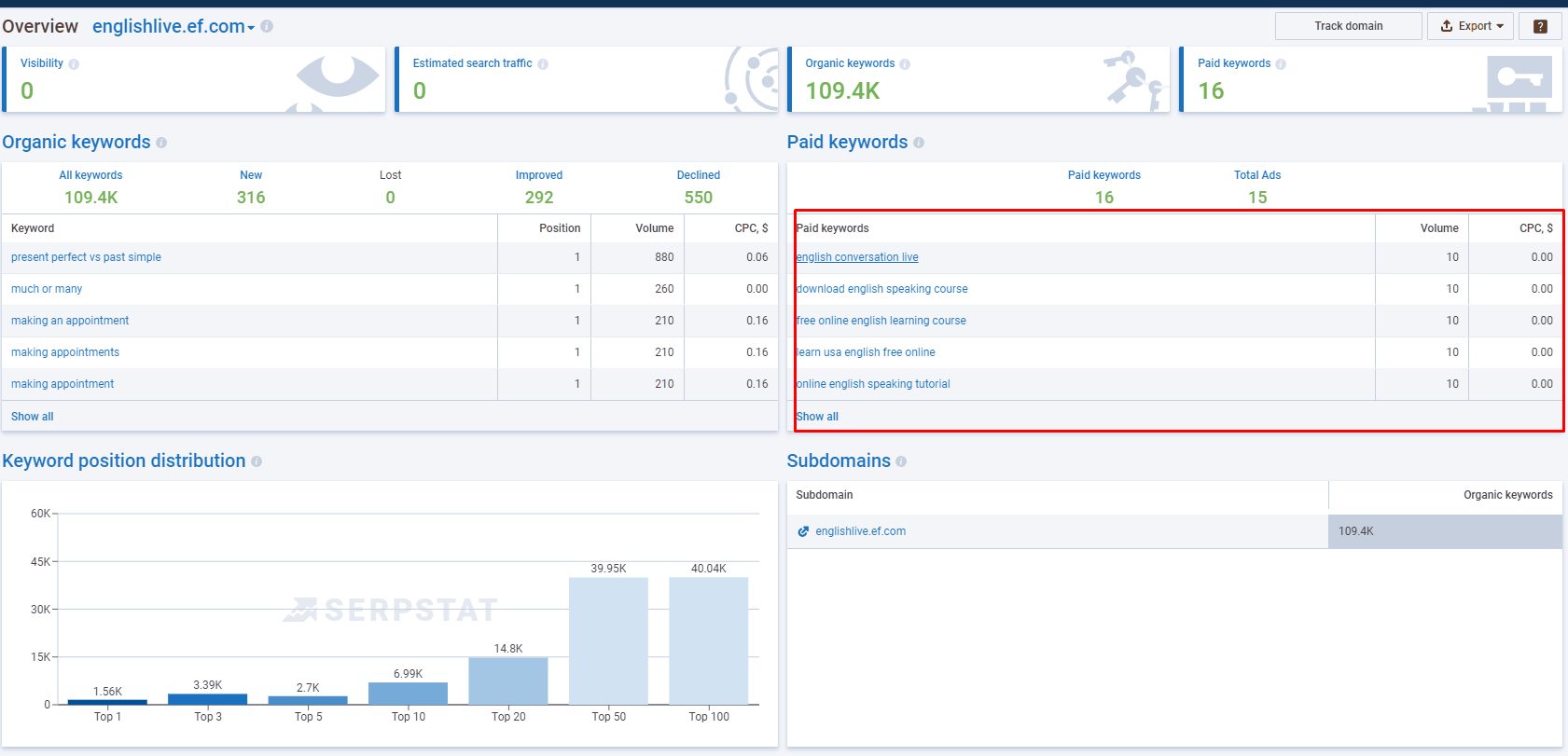Image resolution: width=1568 pixels, height=756 pixels.
Task: Open the 'making appointment' keyword link
Action: click(62, 384)
